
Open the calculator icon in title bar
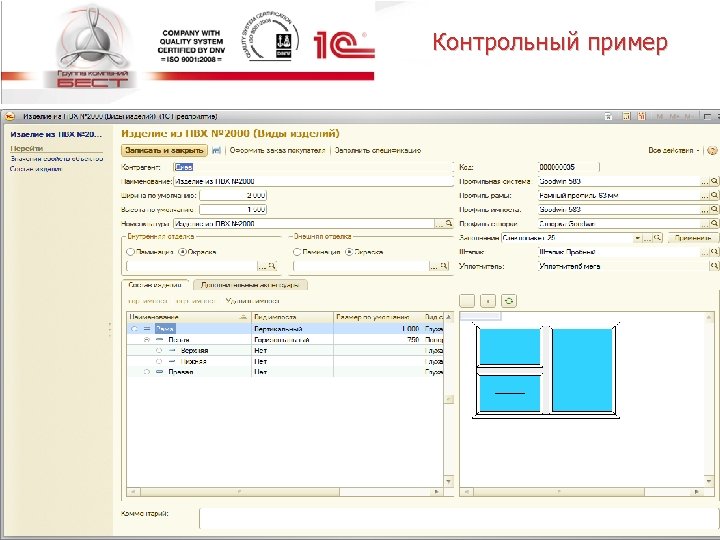pyautogui.click(x=626, y=116)
